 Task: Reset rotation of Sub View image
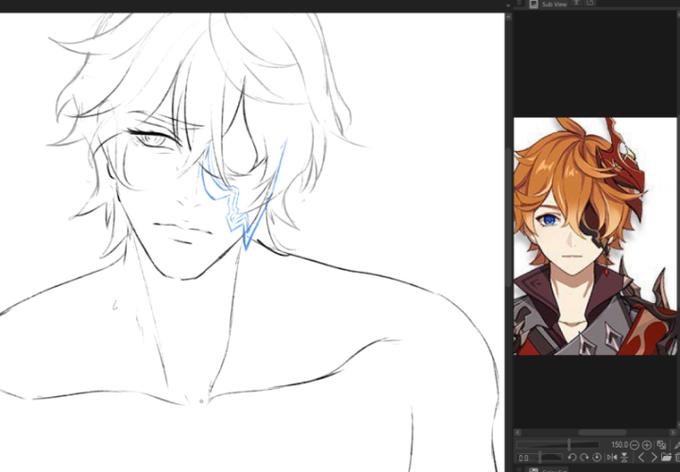(x=597, y=457)
